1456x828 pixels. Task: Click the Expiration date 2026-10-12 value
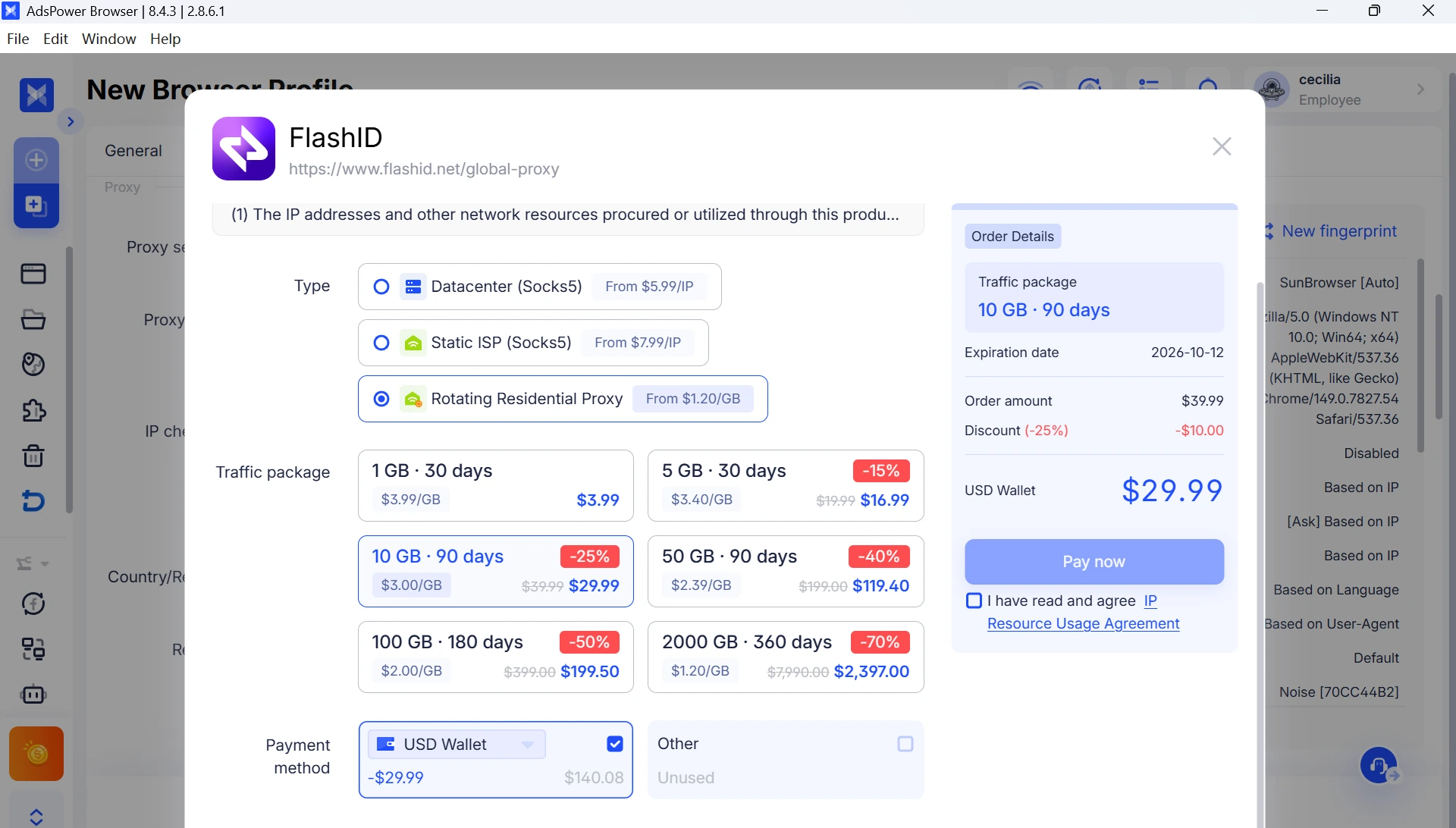click(x=1187, y=353)
